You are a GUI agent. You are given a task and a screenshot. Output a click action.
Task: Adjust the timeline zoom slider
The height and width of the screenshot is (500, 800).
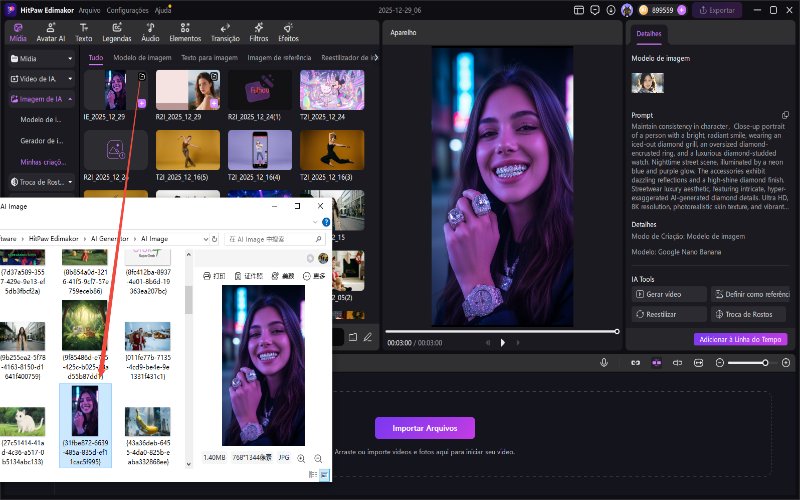765,362
